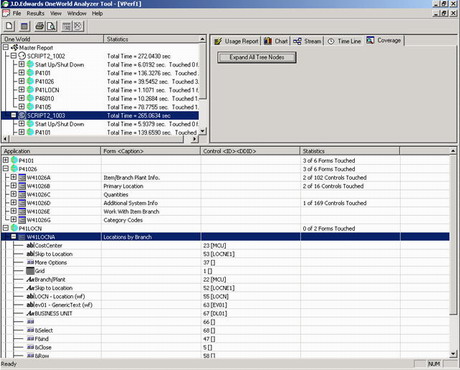Switch to the Usage Report tab

pos(237,41)
